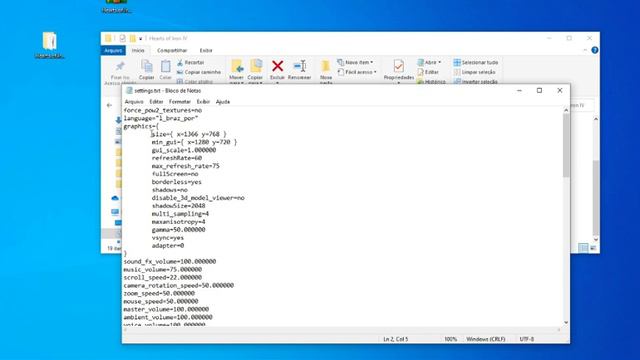Go back using Explorer's back arrow
The image size is (640, 360).
pyautogui.click(x=109, y=105)
